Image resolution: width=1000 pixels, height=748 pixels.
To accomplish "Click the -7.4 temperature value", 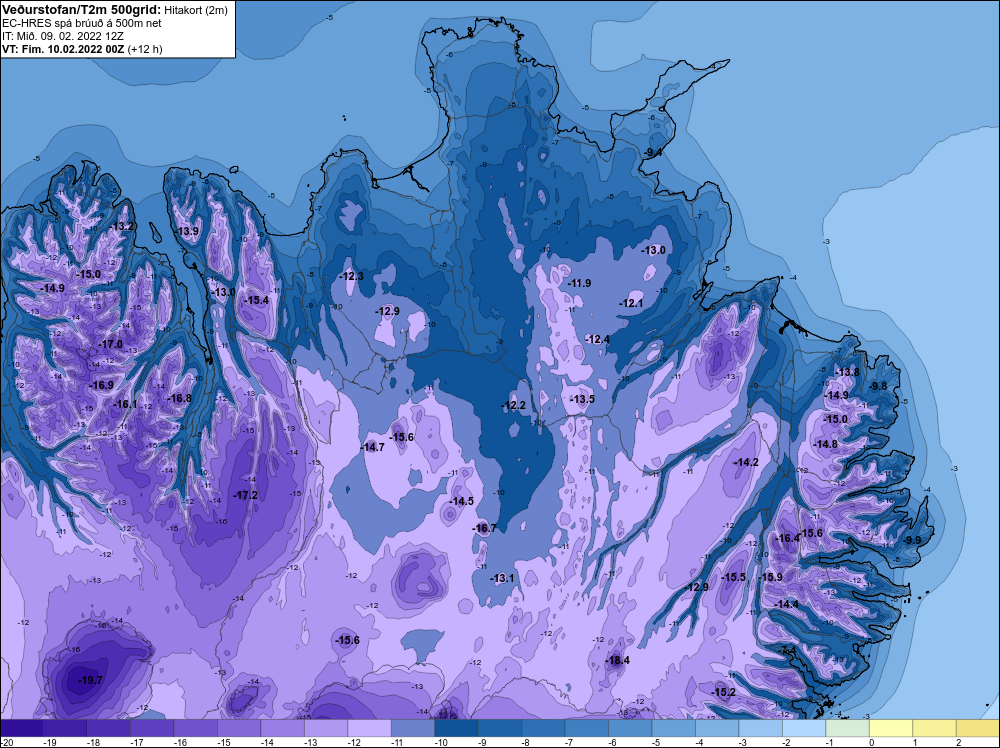I will pyautogui.click(x=788, y=649).
